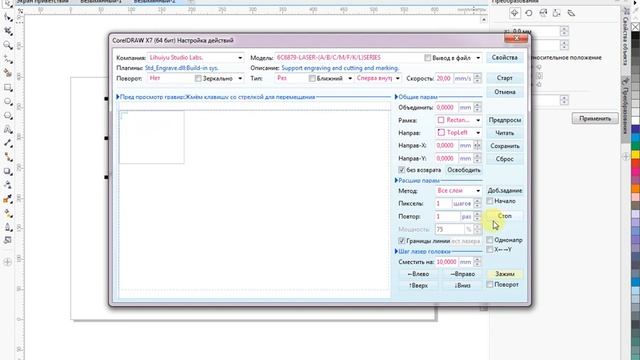
Task: Click the Читать button
Action: click(504, 133)
